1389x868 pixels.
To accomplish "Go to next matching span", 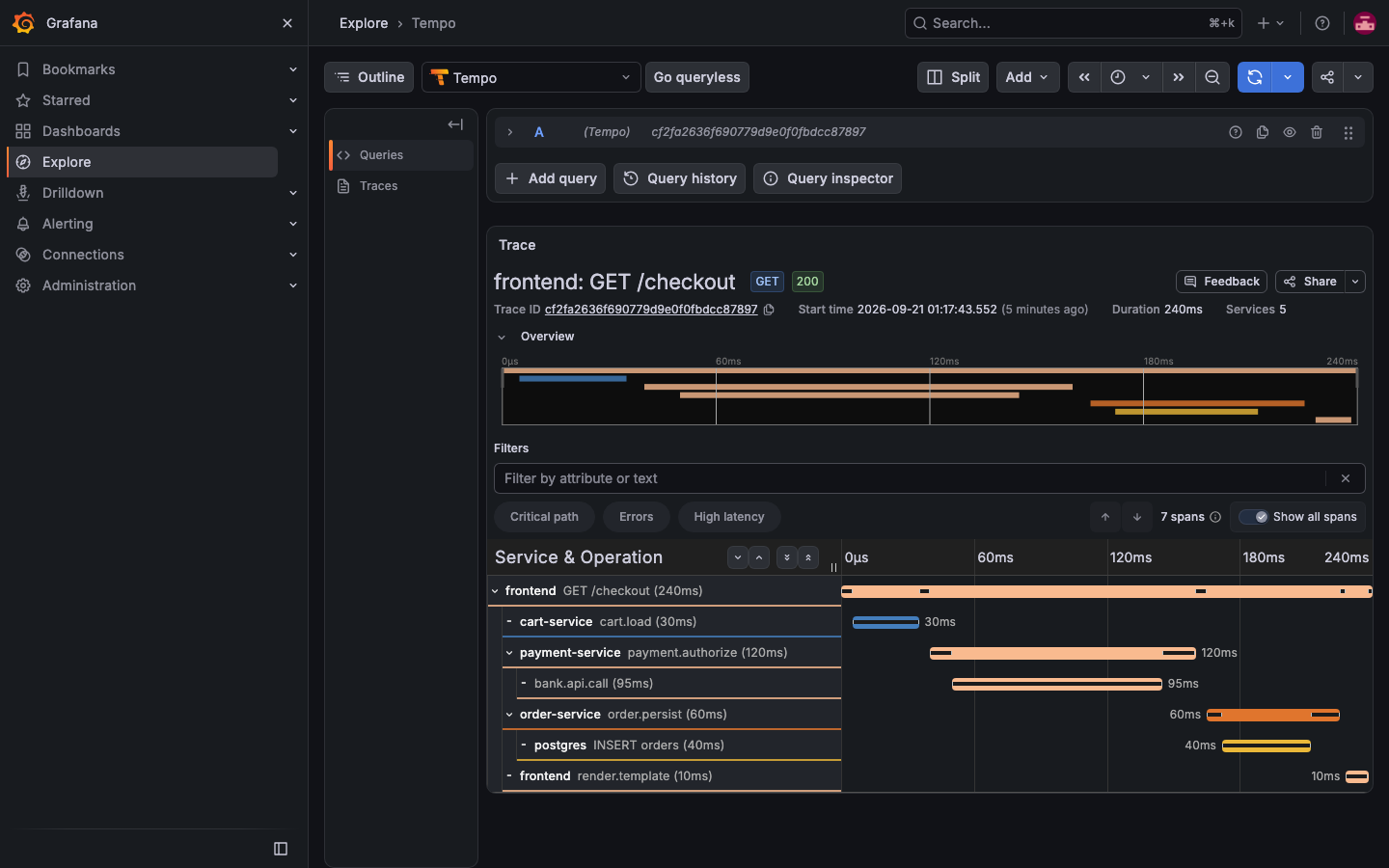I will [1137, 517].
